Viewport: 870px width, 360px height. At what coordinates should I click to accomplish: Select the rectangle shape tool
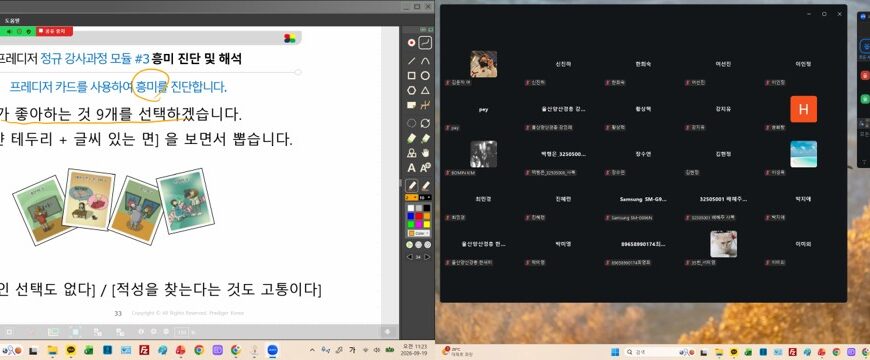(x=412, y=75)
